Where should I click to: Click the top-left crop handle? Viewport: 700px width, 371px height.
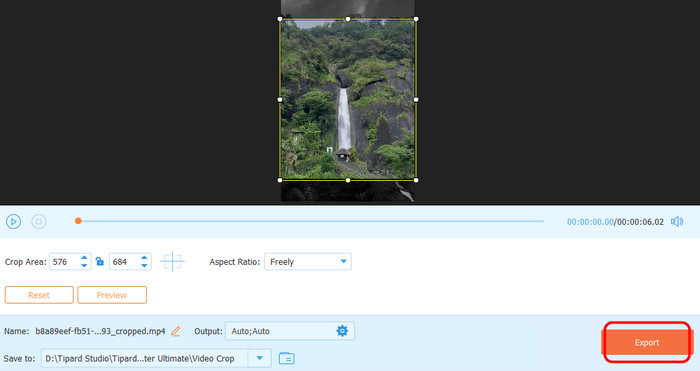280,19
